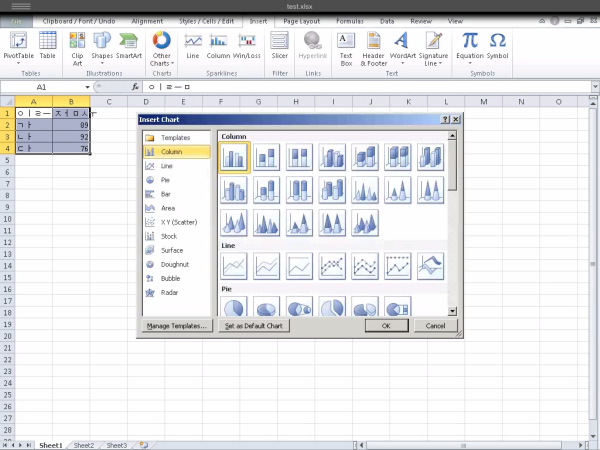Insert a Line sparkline
Viewport: 600px width, 450px height.
pos(193,45)
